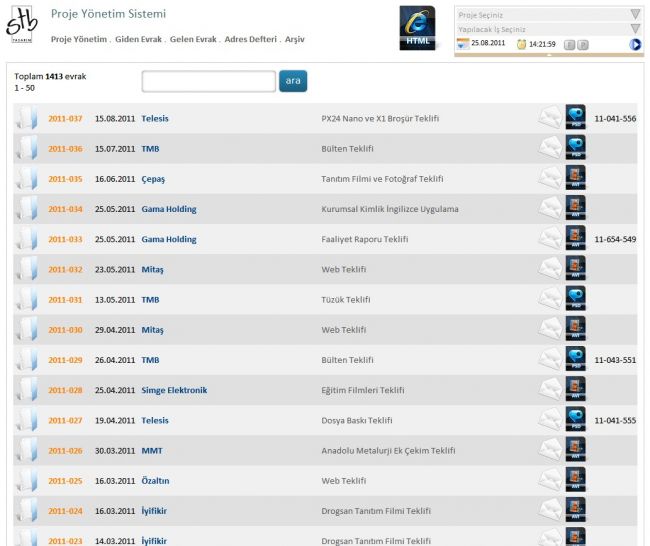Screen dimensions: 650x546
Task: Expand the "Proje Seçiniz" dropdown
Action: pos(635,15)
